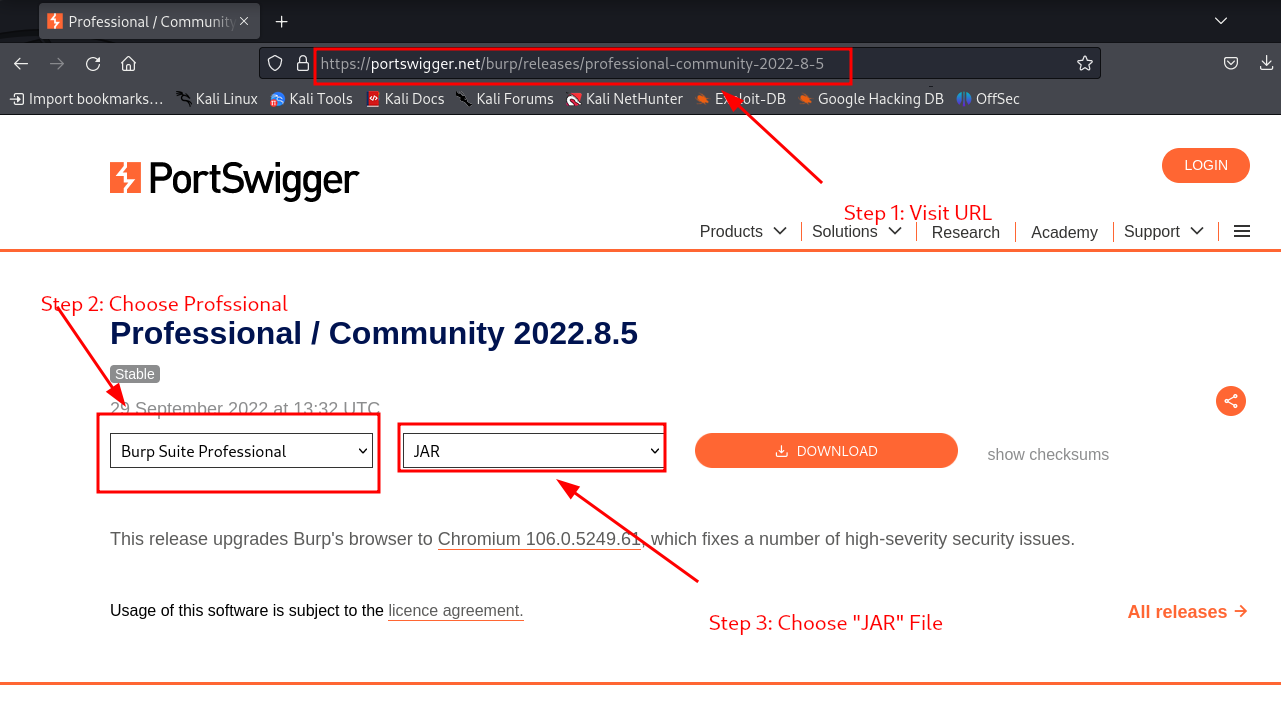Open the Pocket save icon

click(1231, 64)
